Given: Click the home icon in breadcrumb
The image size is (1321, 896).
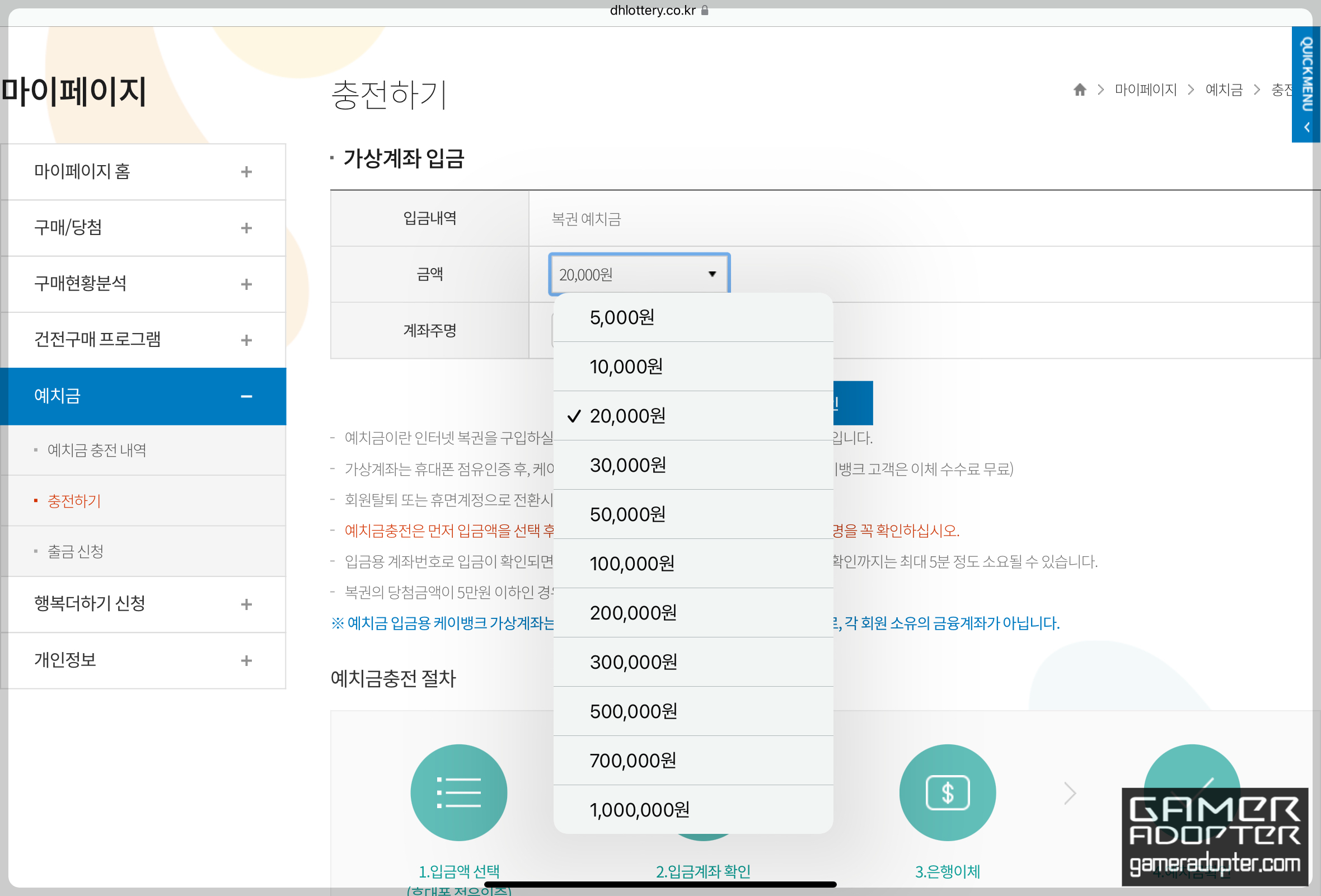Looking at the screenshot, I should click(1079, 90).
